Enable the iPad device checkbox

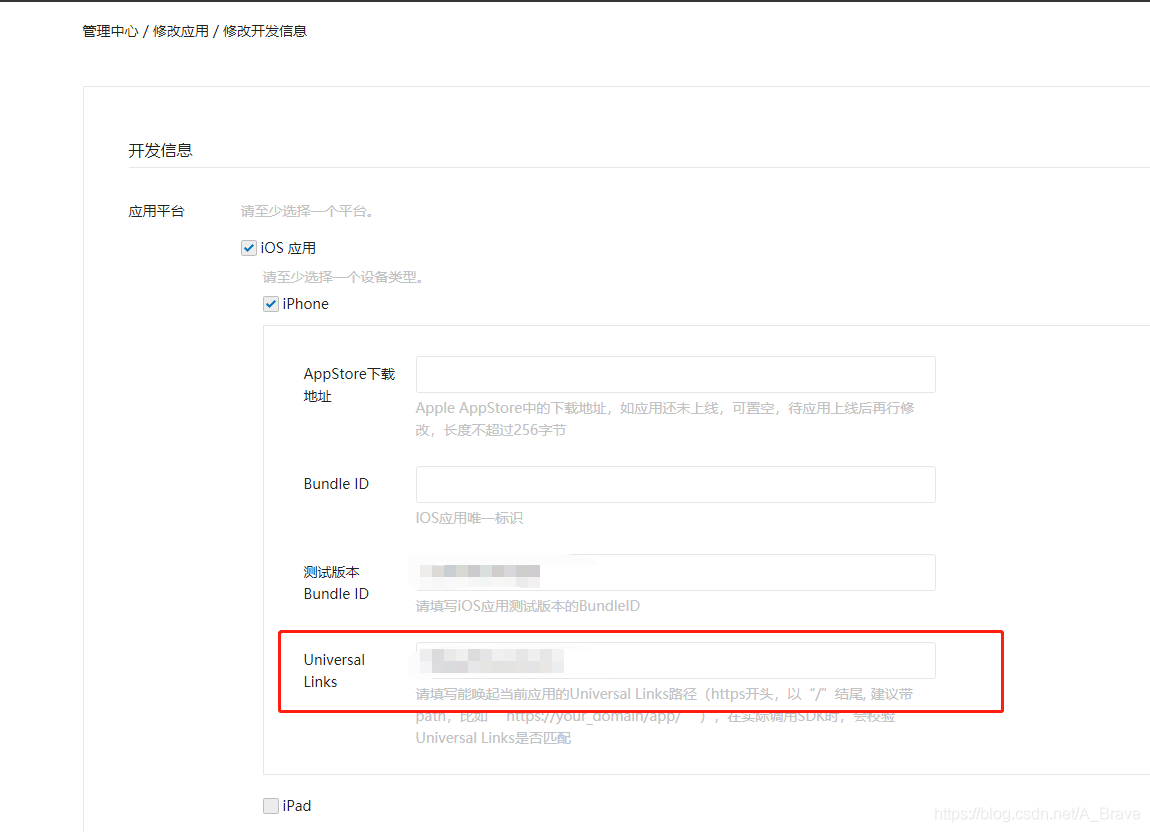coord(271,806)
